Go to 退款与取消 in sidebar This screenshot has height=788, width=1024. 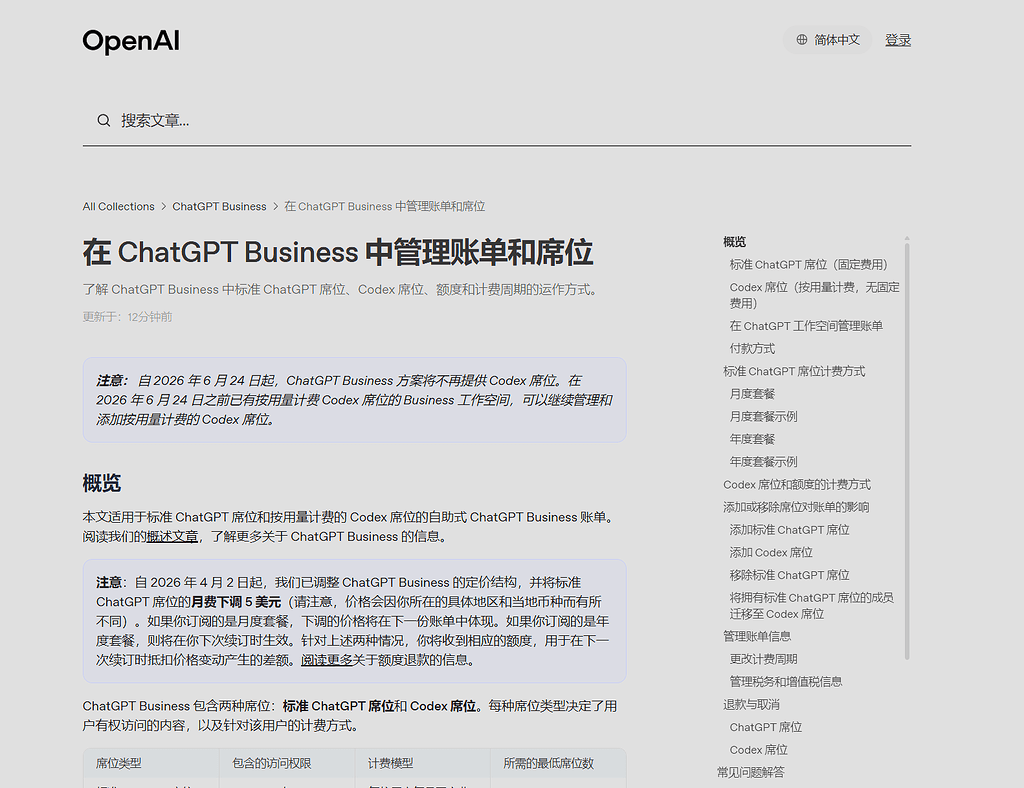pyautogui.click(x=751, y=704)
